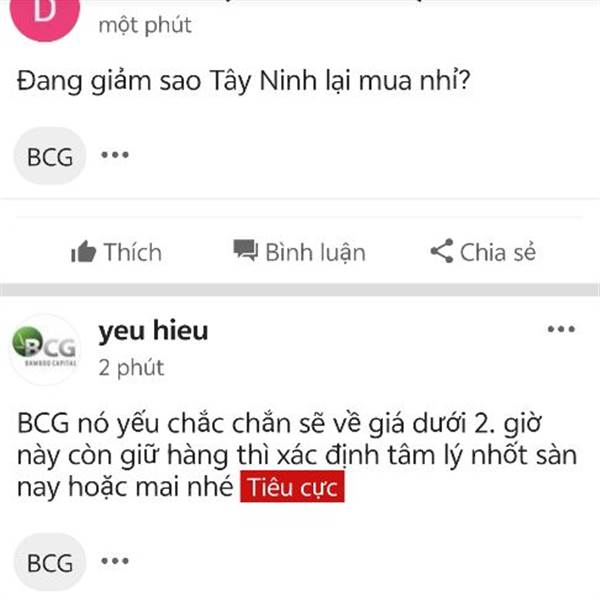Open more options for yeu hieu's post

(561, 329)
